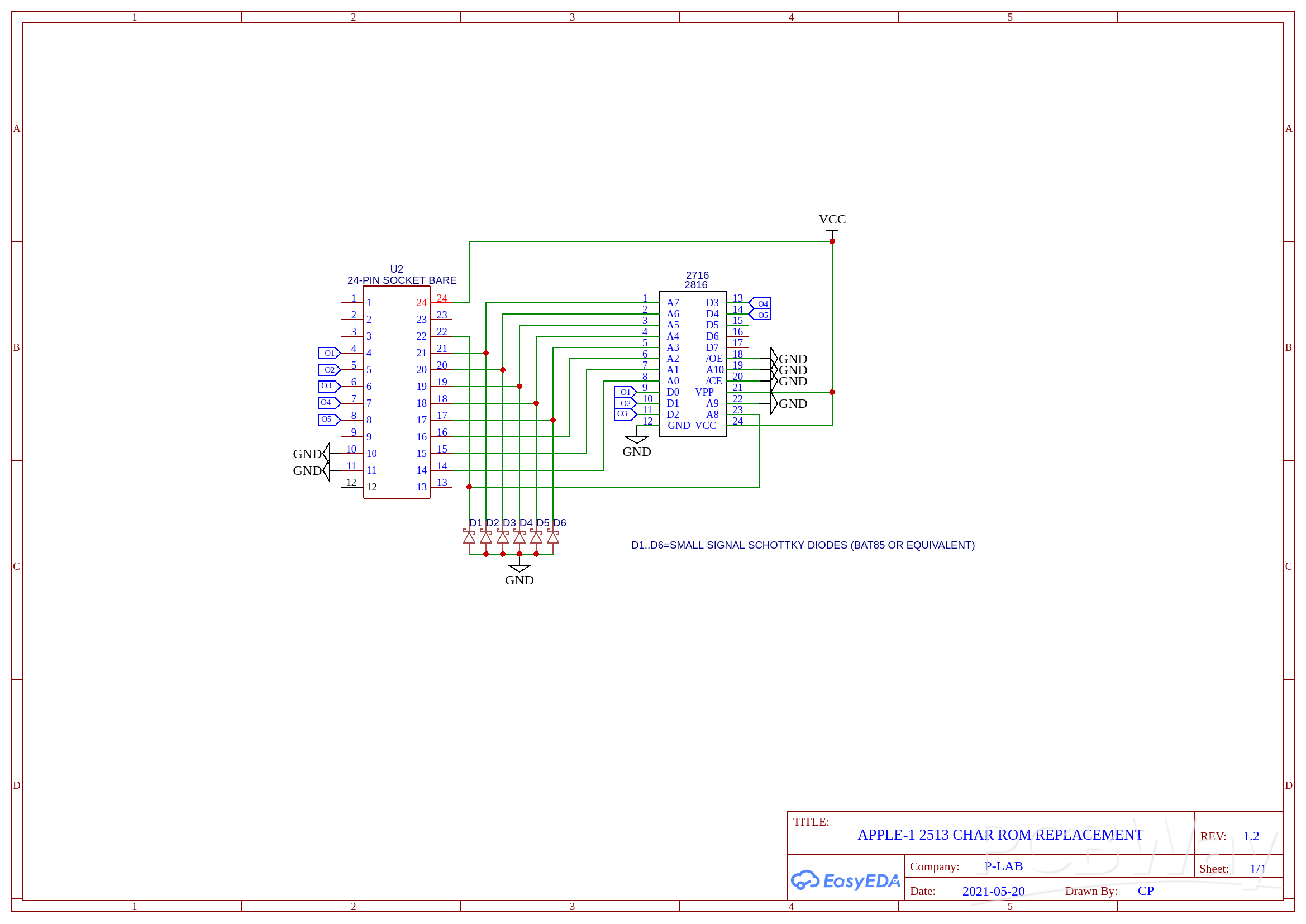Select the D5 diode symbol
This screenshot has width=1306, height=924.
point(536,536)
